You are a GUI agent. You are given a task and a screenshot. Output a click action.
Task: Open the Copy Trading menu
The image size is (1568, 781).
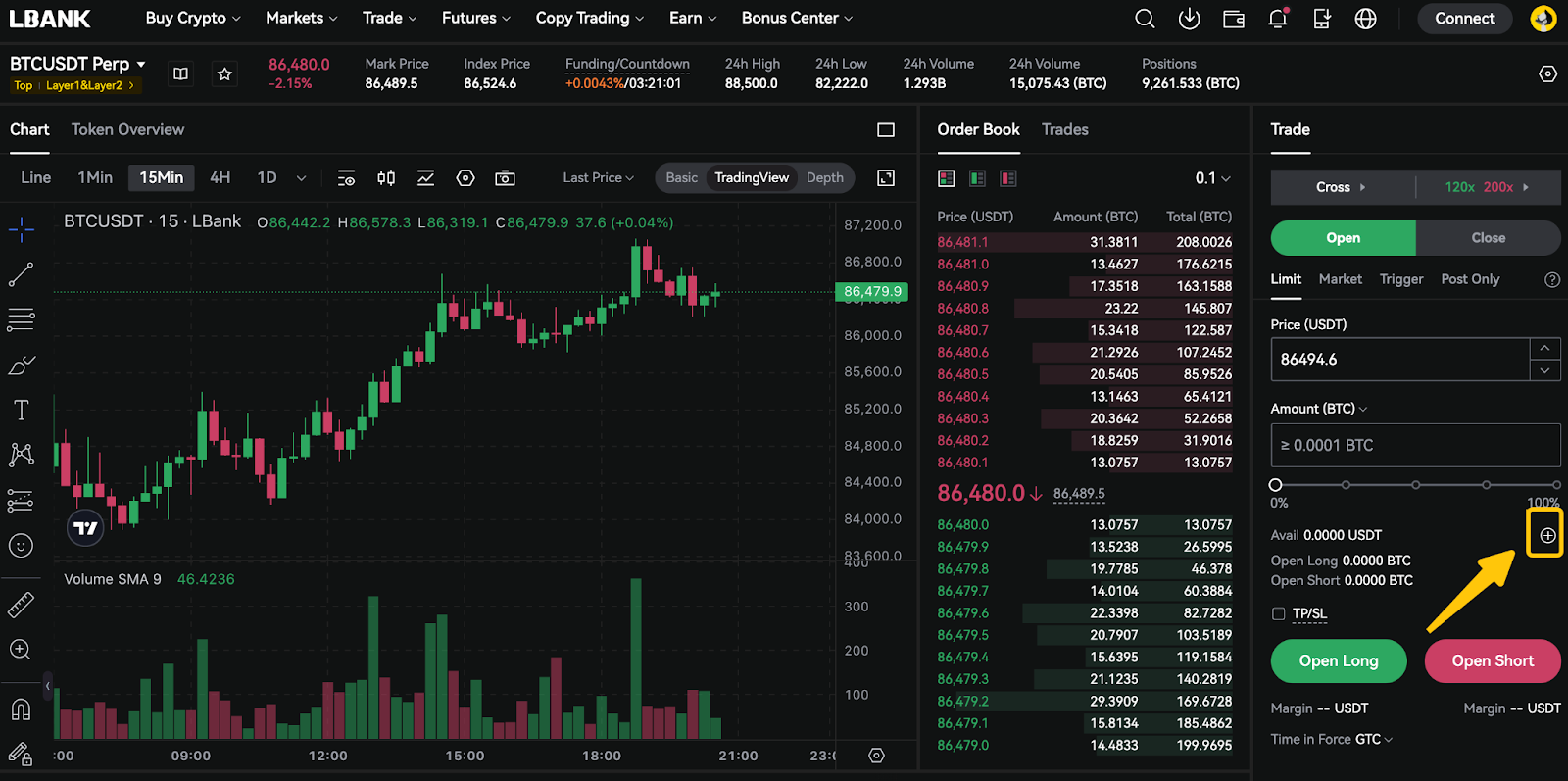590,18
